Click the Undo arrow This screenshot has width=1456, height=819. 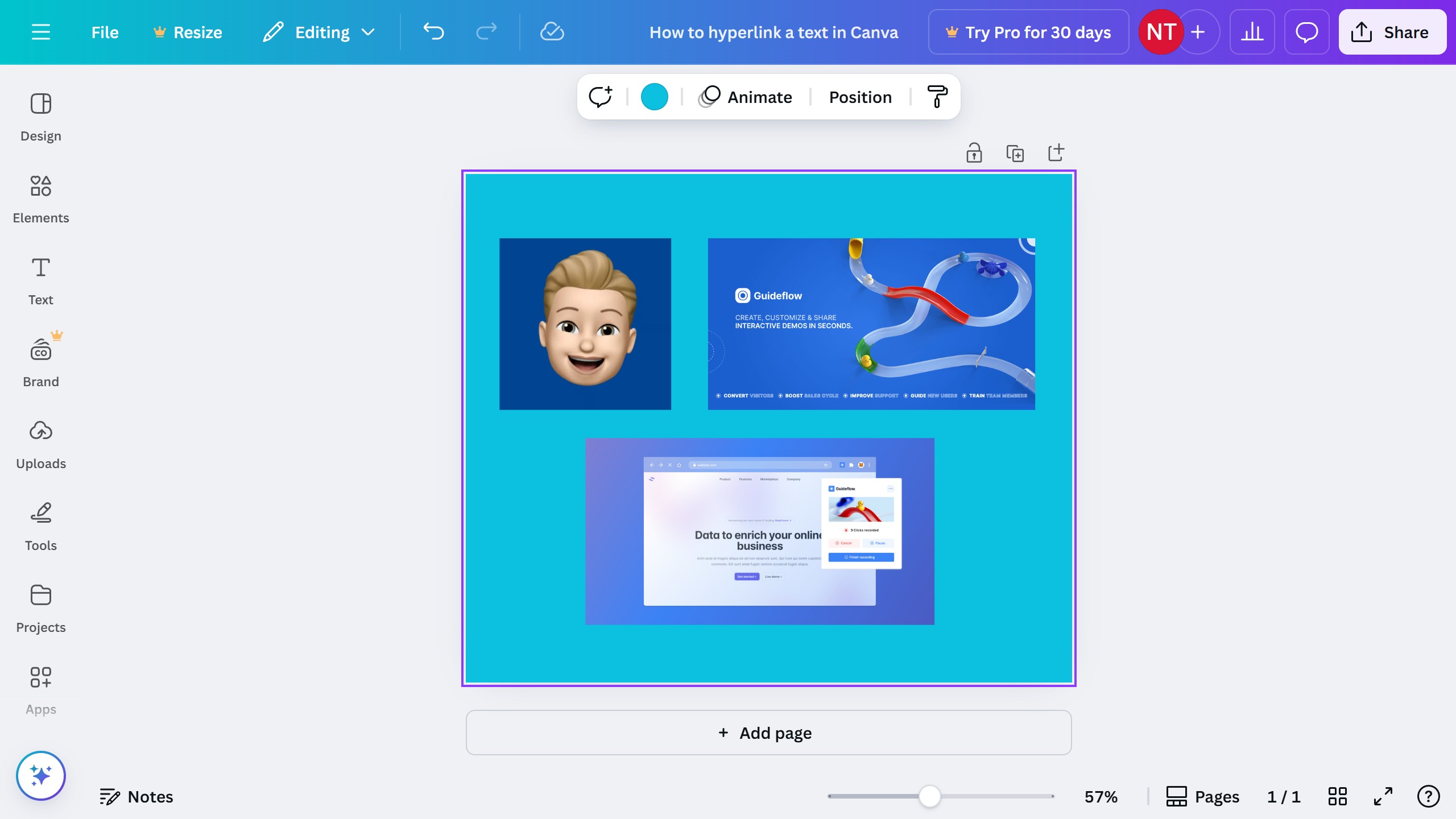click(433, 32)
